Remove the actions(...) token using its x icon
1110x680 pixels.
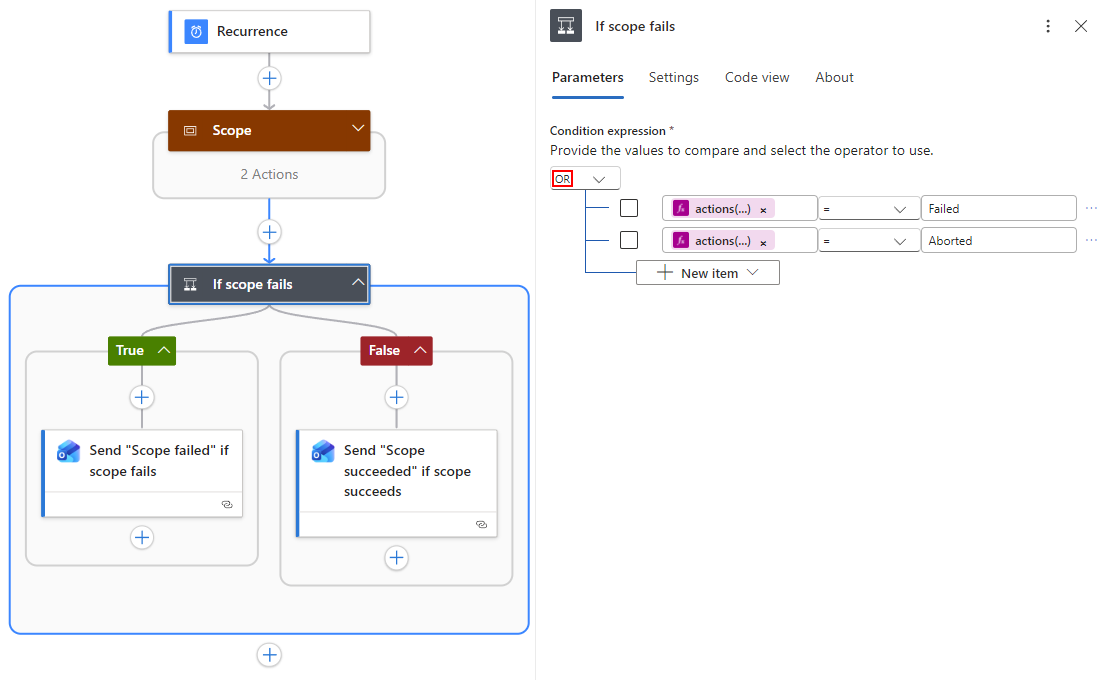763,208
